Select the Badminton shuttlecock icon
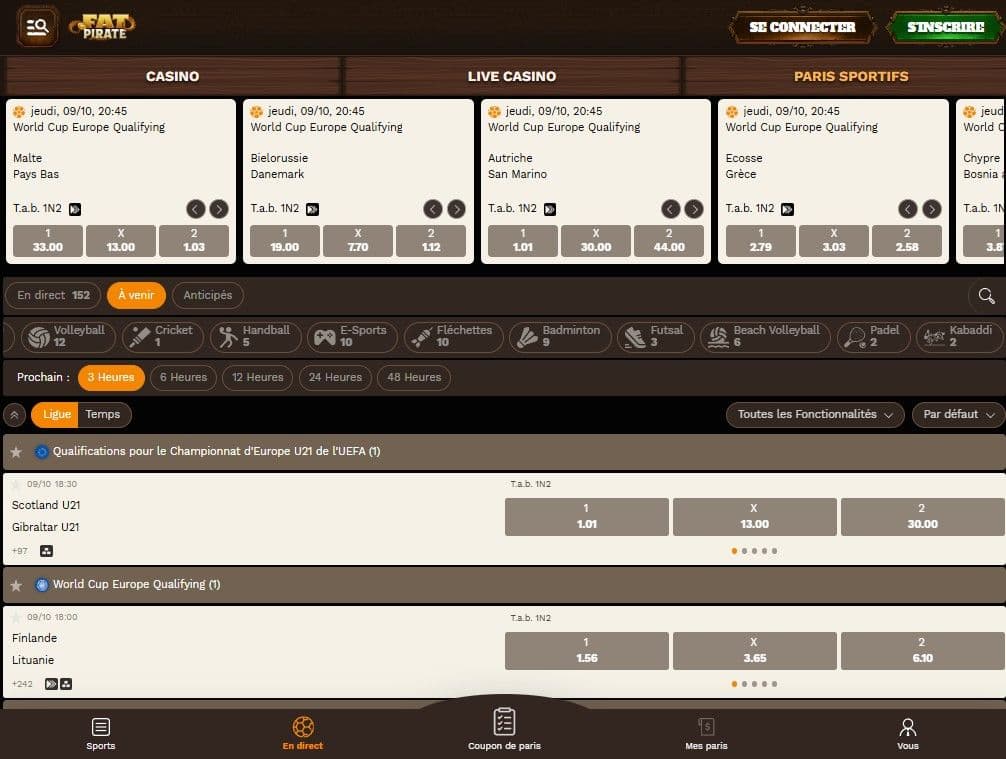 point(526,337)
